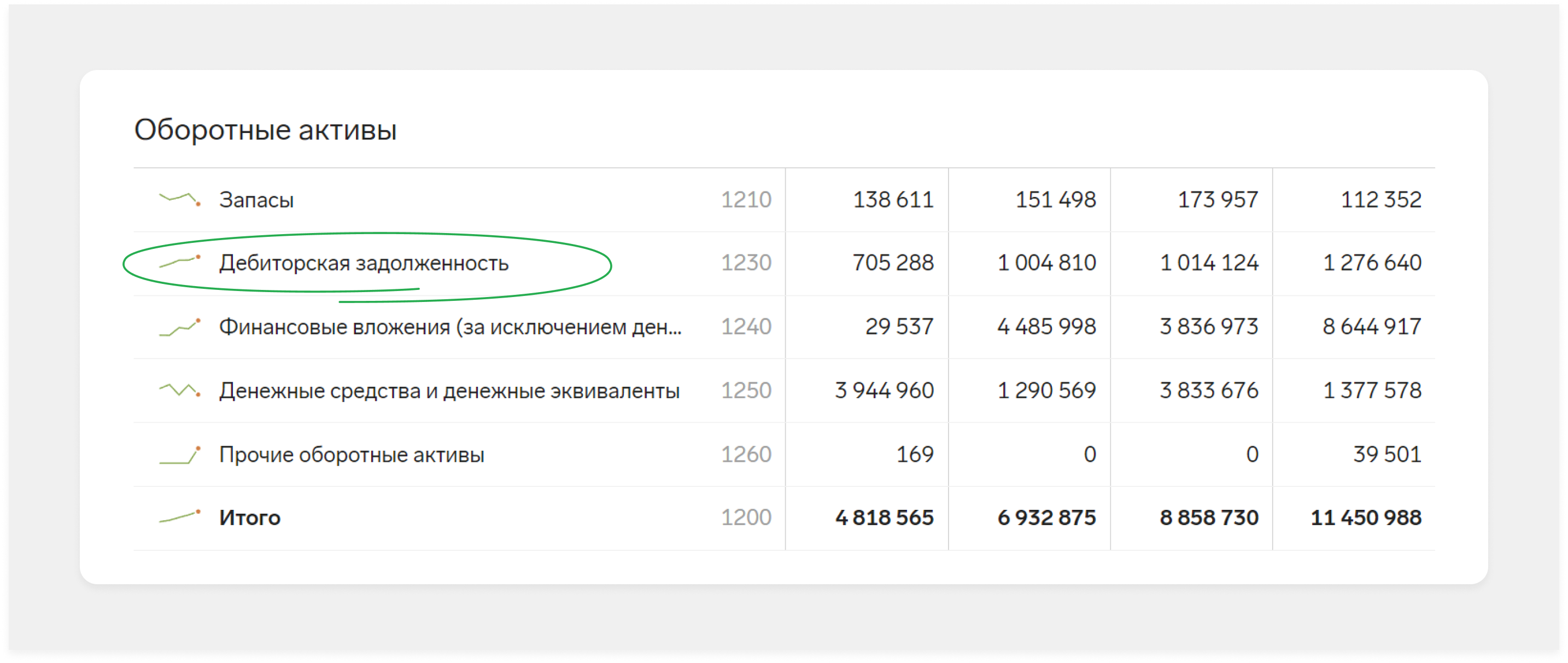
Task: Select the Итого row label
Action: tap(249, 517)
